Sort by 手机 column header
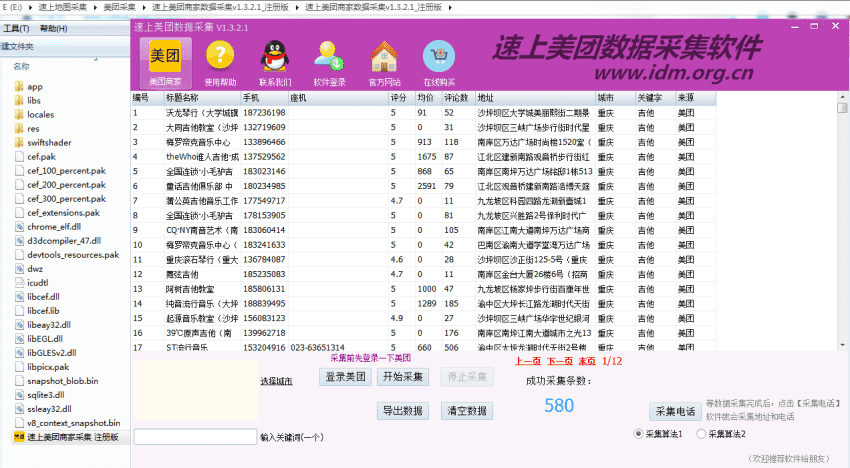 (x=265, y=98)
